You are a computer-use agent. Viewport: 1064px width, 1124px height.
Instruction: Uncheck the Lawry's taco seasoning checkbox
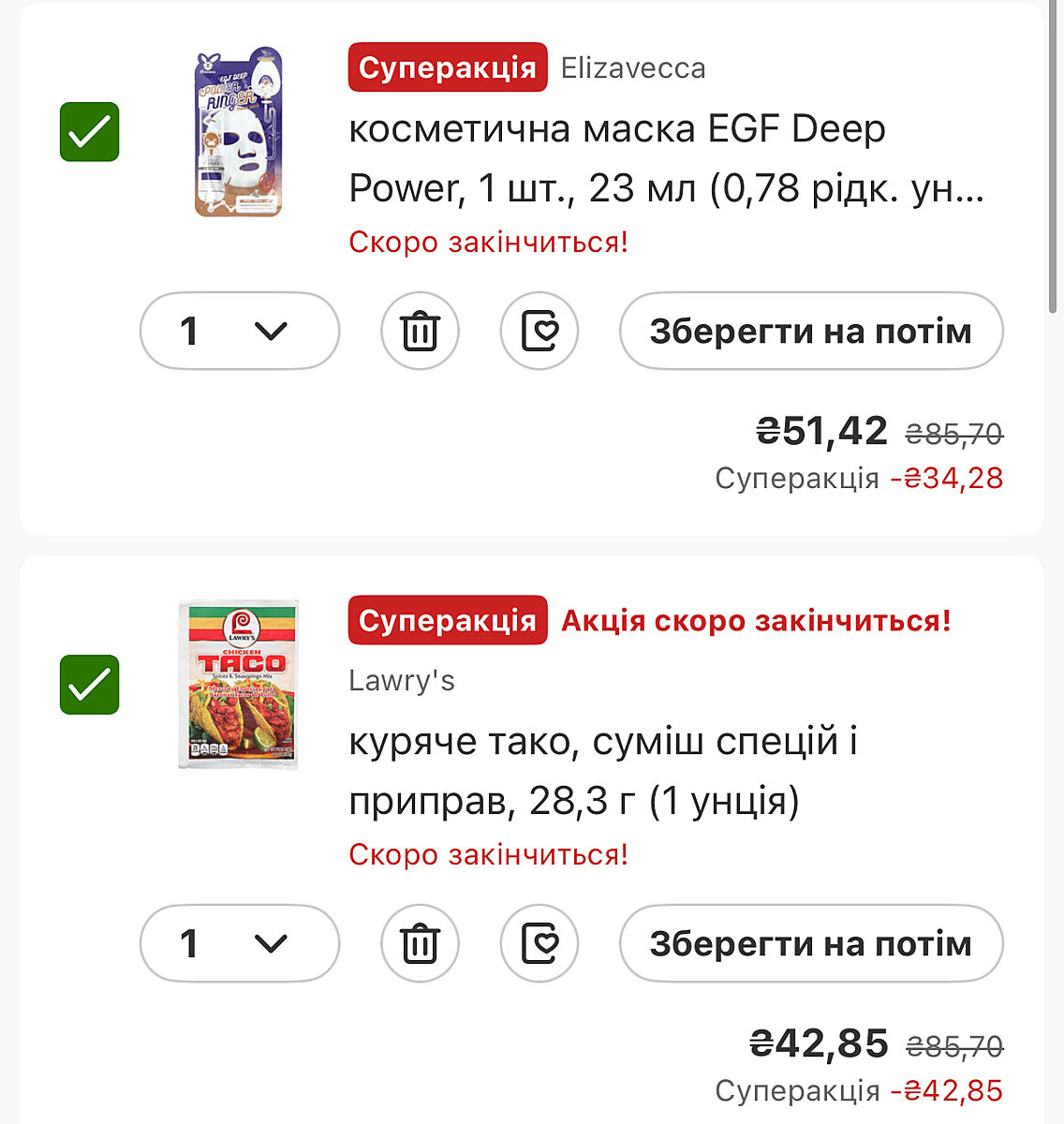[x=90, y=685]
